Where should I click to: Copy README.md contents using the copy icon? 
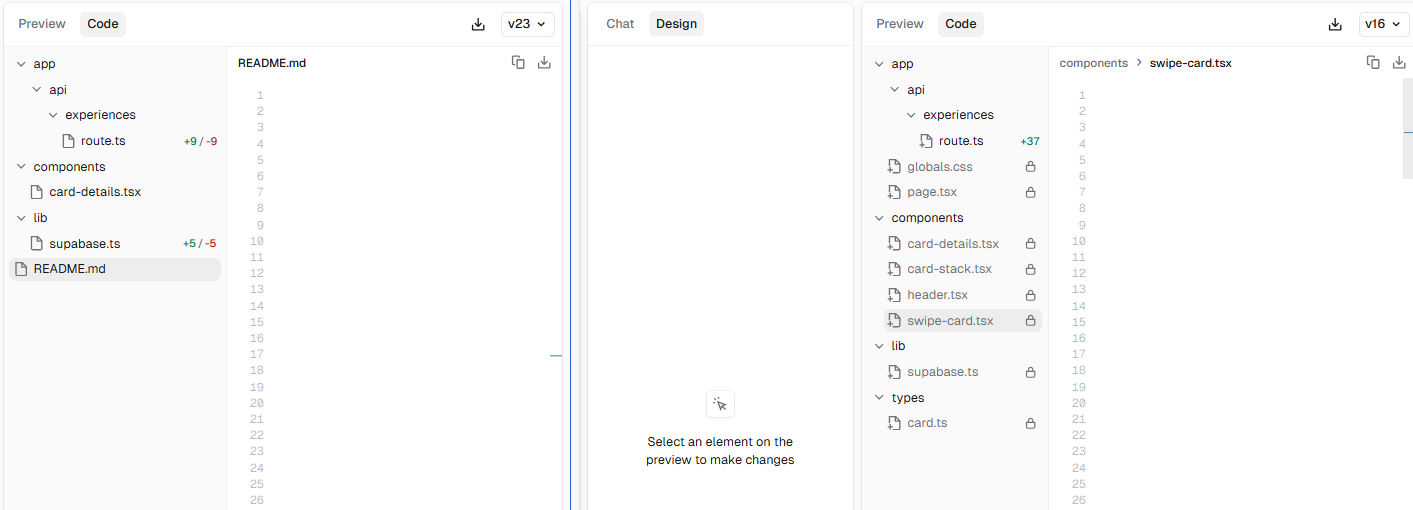(518, 62)
